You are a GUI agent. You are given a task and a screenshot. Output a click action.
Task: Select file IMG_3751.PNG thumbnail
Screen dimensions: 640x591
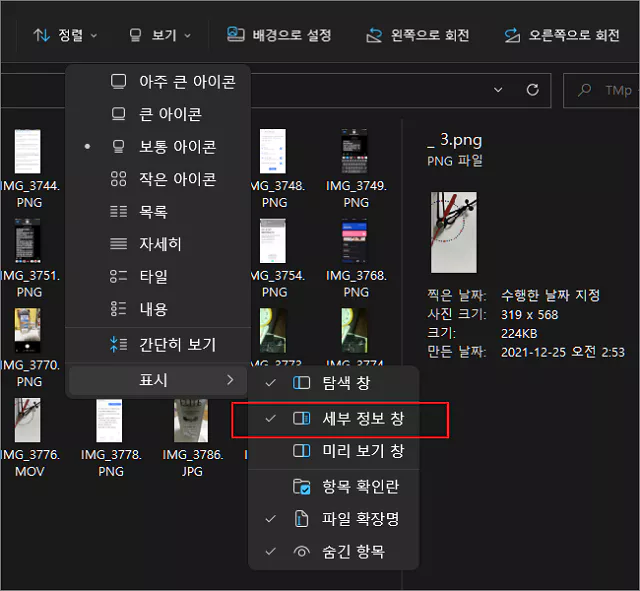pos(28,241)
